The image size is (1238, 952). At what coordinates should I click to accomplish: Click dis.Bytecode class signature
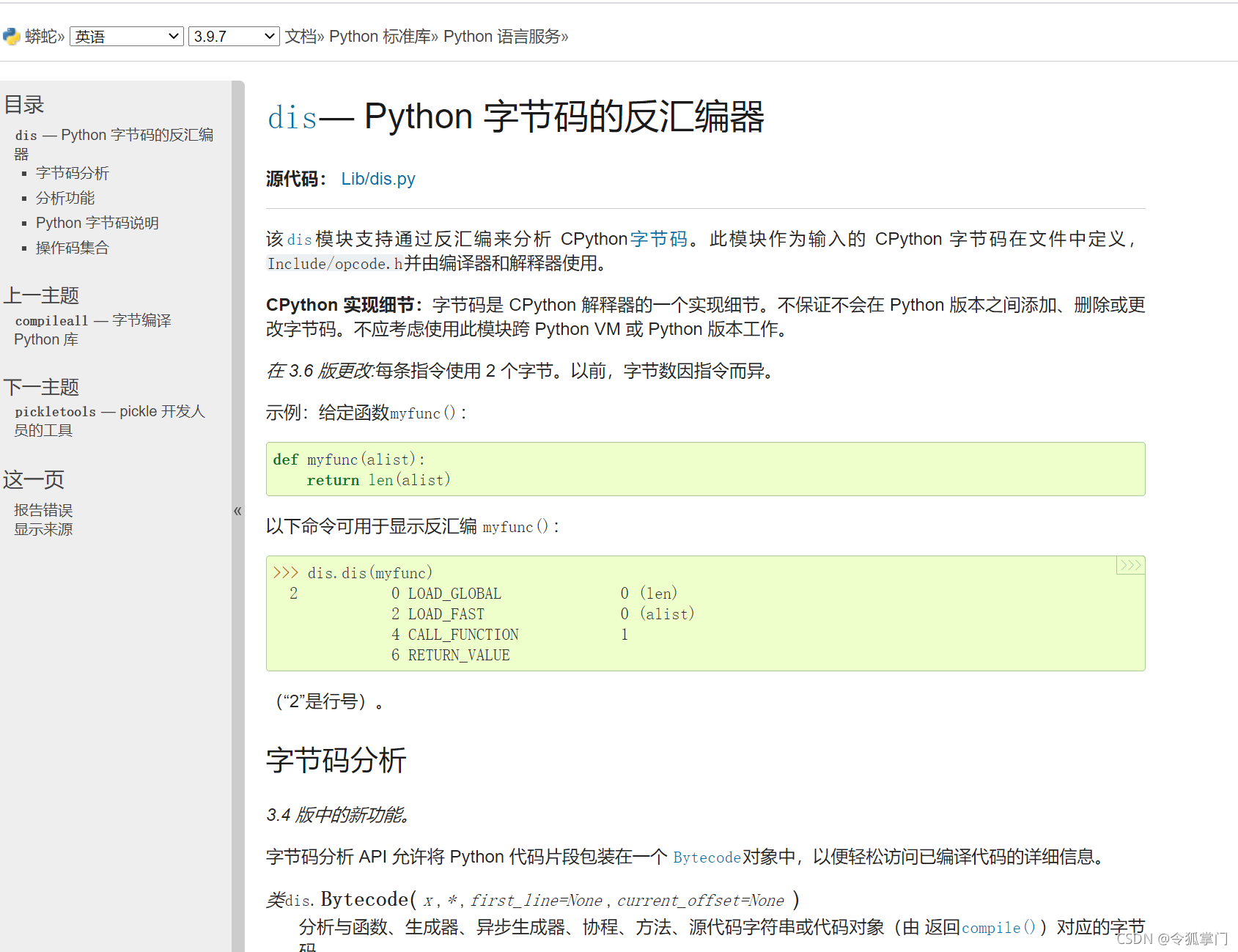(x=533, y=900)
